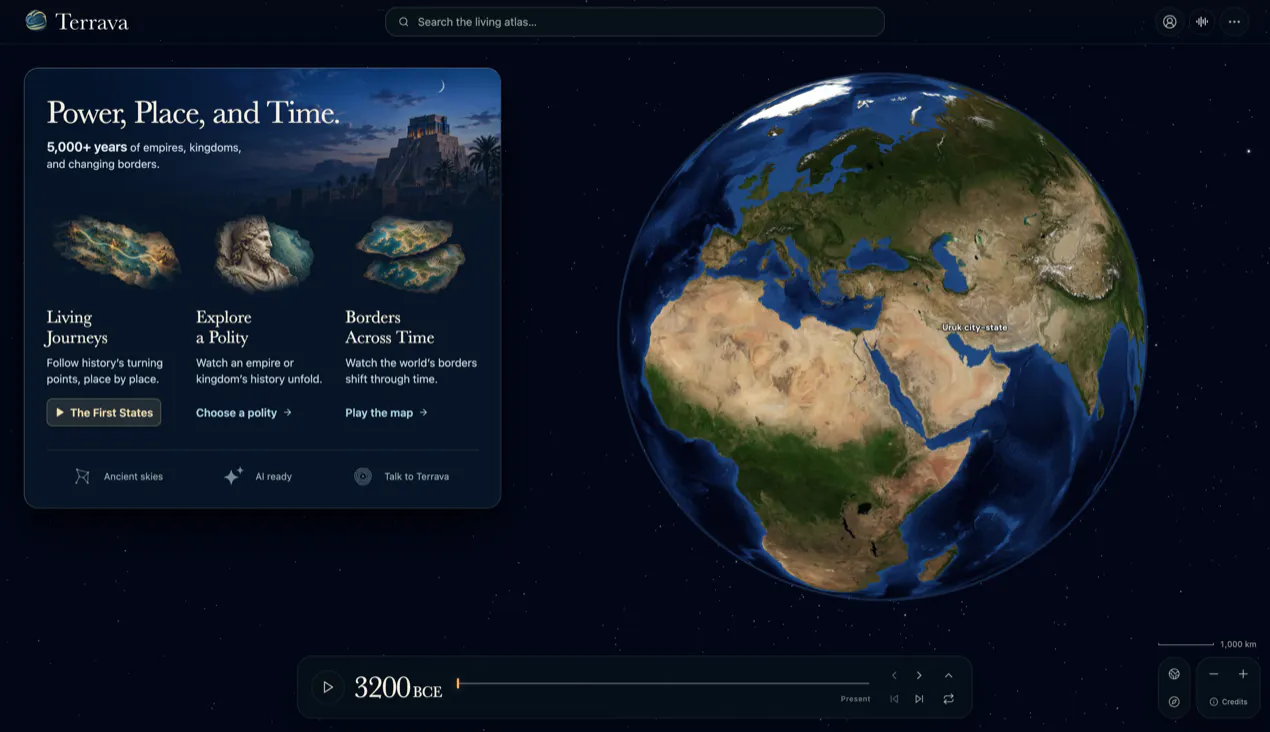Expand timeline panel with up chevron
The width and height of the screenshot is (1270, 732).
click(x=948, y=675)
